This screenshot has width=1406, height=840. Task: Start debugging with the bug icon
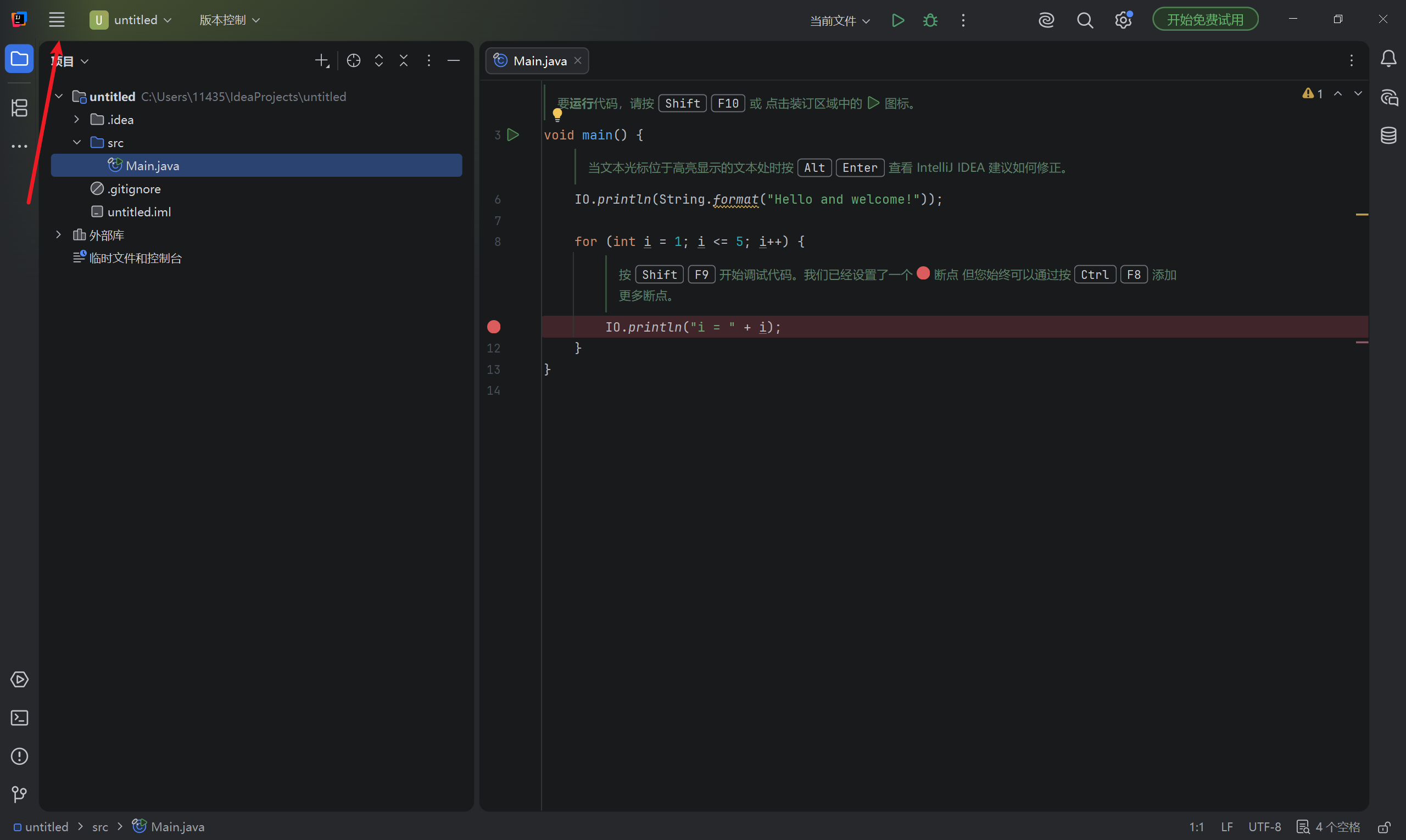click(930, 20)
